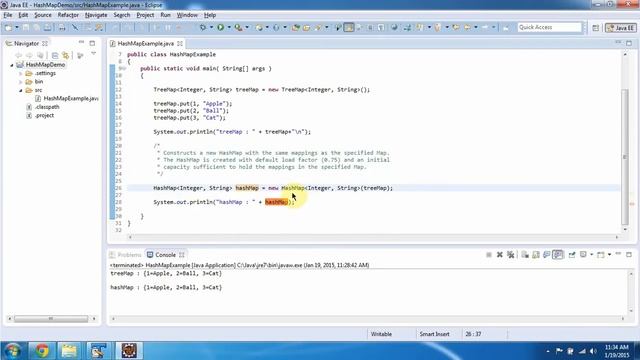Image resolution: width=640 pixels, height=360 pixels.
Task: Open Google Chrome from taskbar
Action: point(42,351)
